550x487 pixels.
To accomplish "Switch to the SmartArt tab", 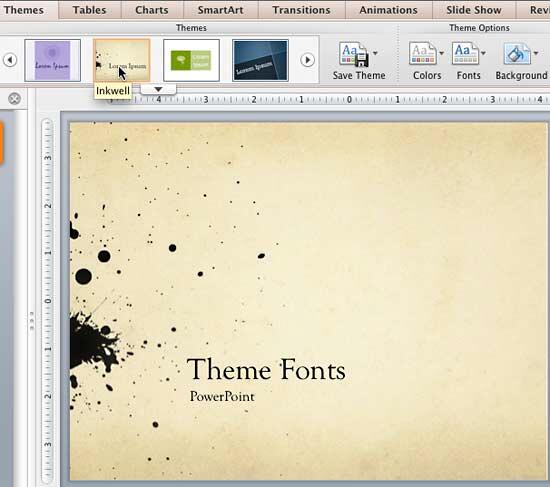I will 220,10.
